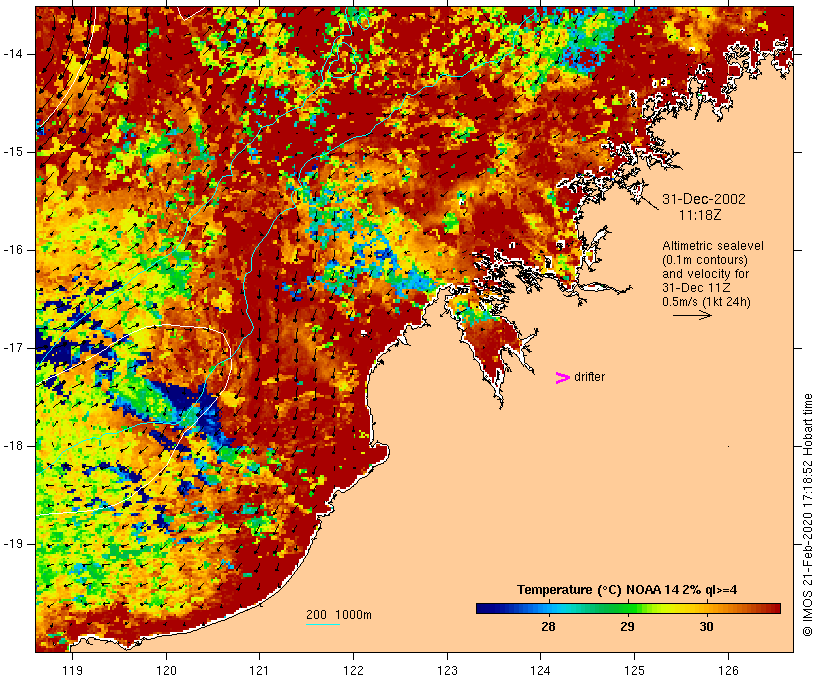Click the longitude label '123'
The image size is (820, 680).
pos(447,671)
